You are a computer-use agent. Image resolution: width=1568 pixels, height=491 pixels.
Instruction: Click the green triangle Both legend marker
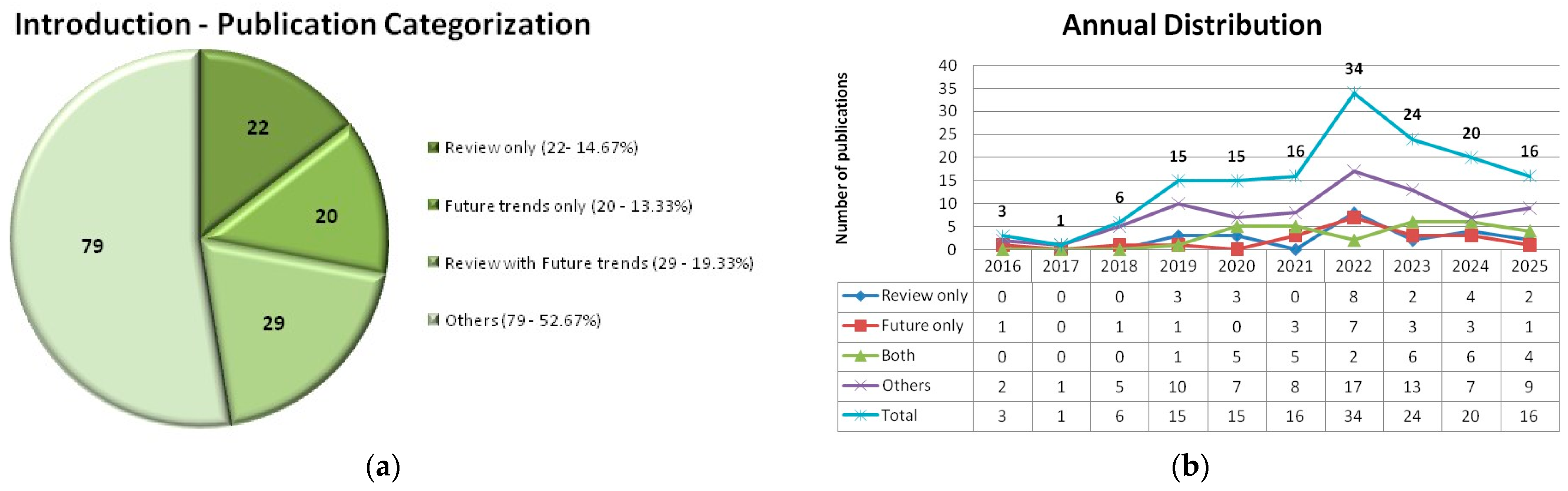pos(860,356)
